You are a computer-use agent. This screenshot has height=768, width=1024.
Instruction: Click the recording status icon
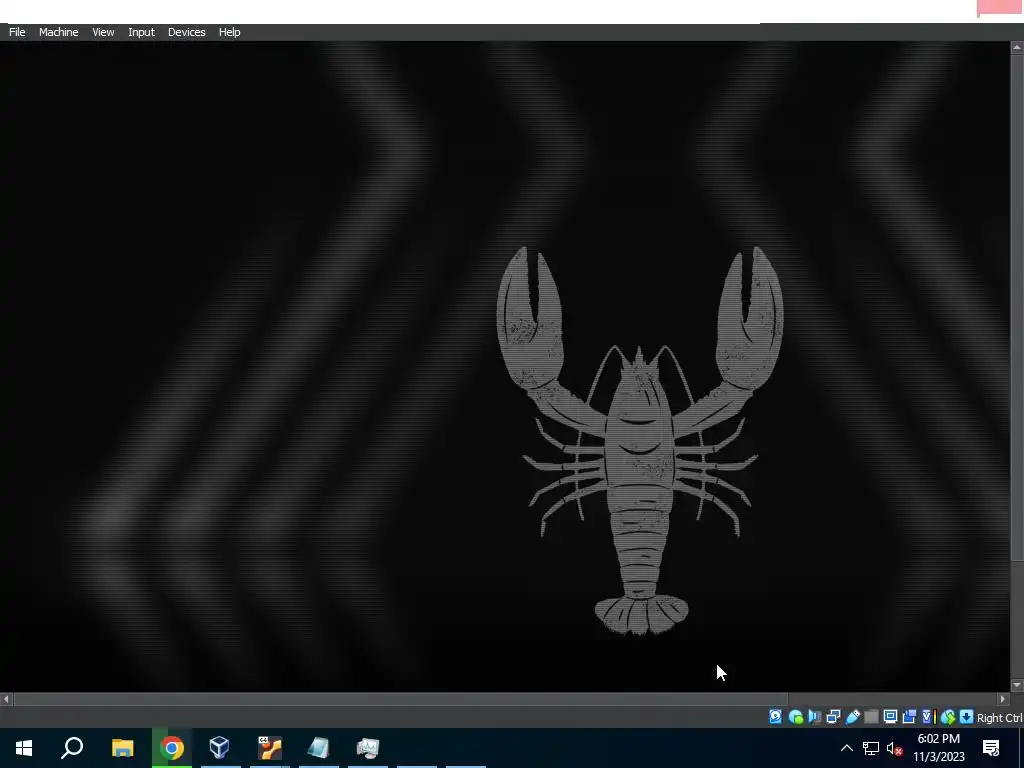coord(908,717)
